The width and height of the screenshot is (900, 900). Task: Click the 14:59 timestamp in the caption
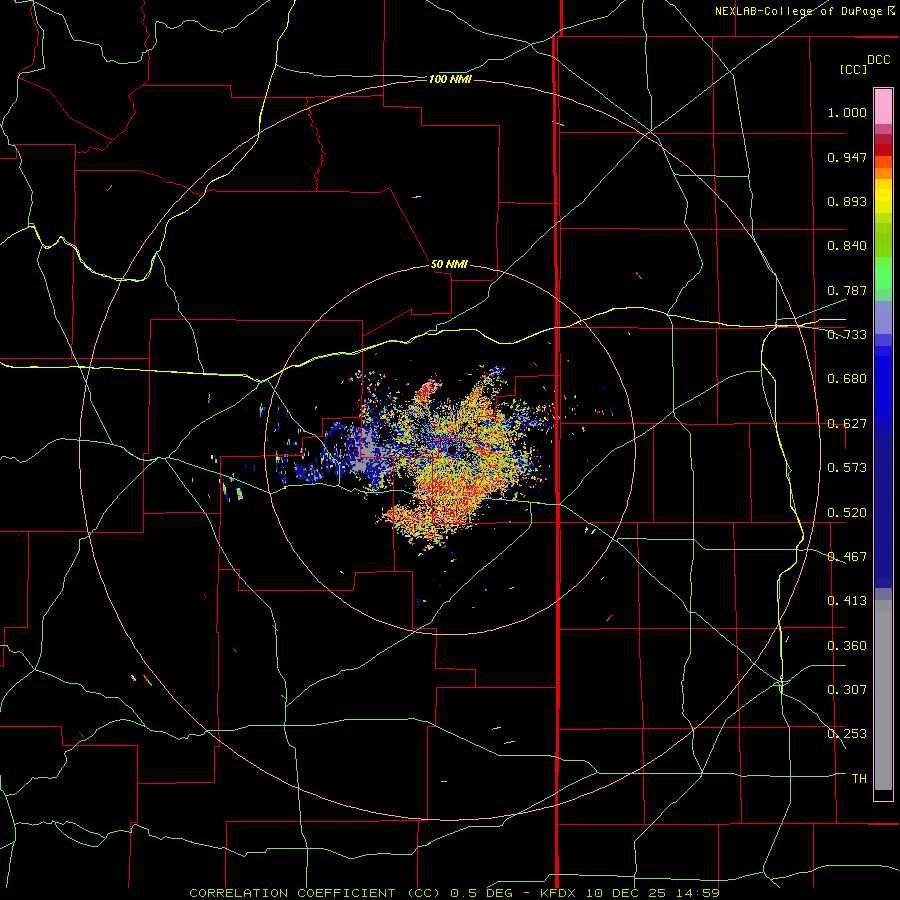click(696, 893)
